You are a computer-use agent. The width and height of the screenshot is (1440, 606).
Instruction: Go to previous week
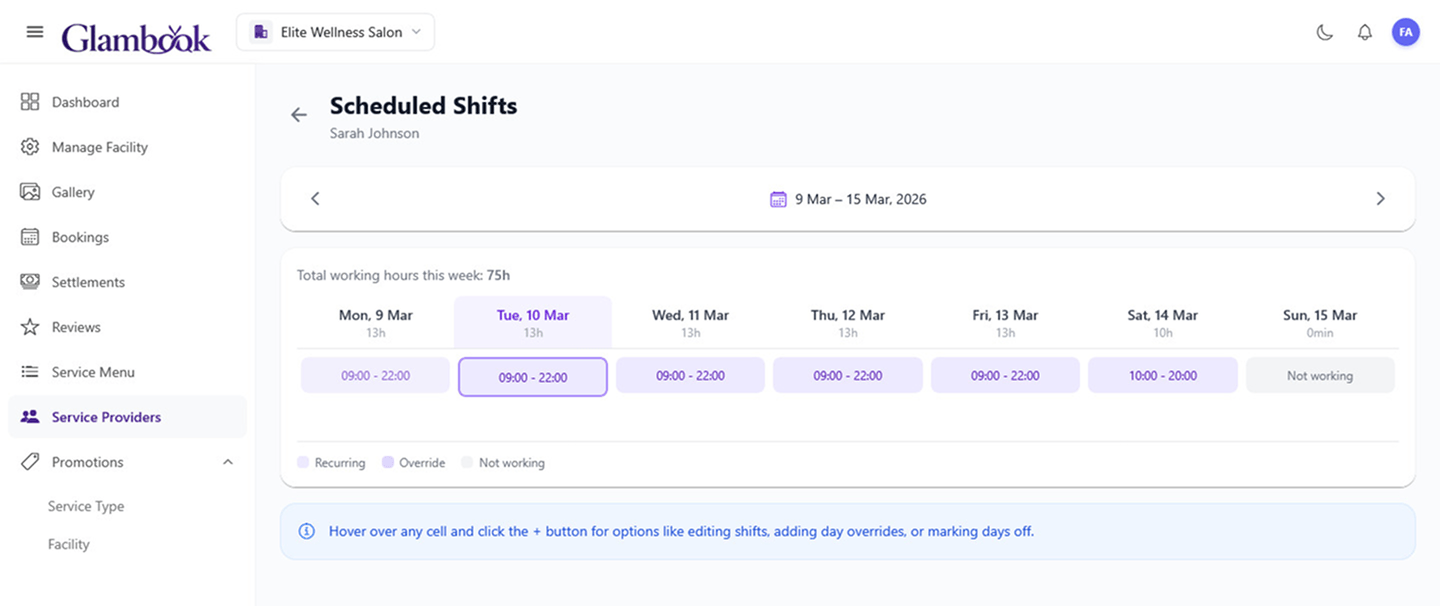pyautogui.click(x=315, y=199)
